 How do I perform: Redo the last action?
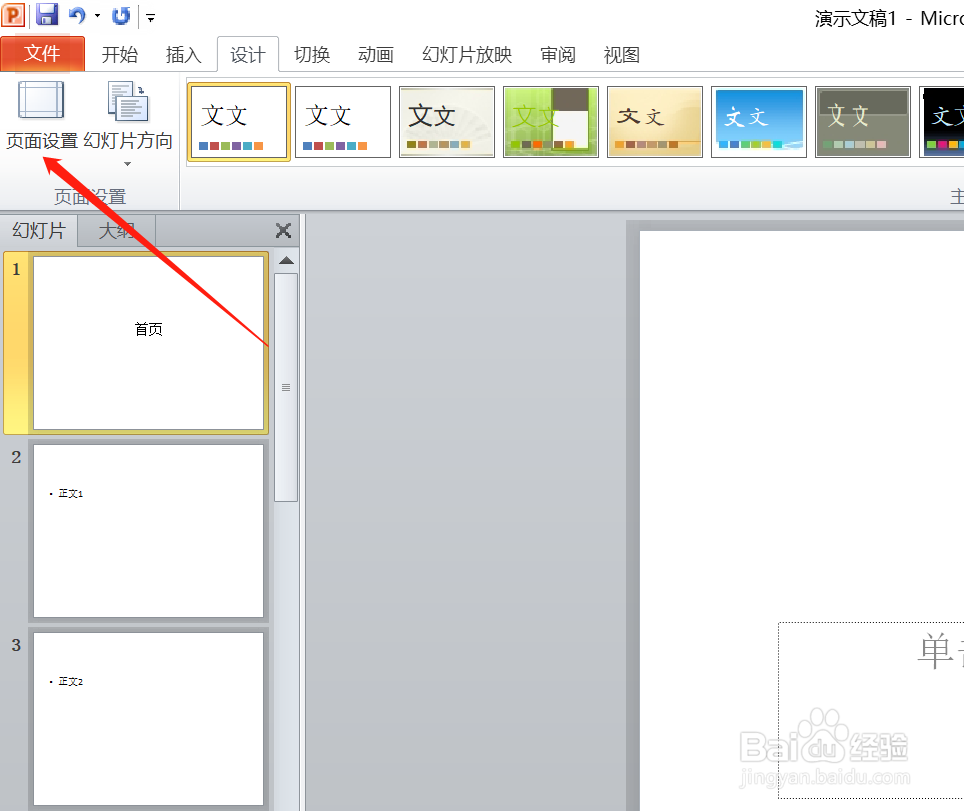pos(121,15)
